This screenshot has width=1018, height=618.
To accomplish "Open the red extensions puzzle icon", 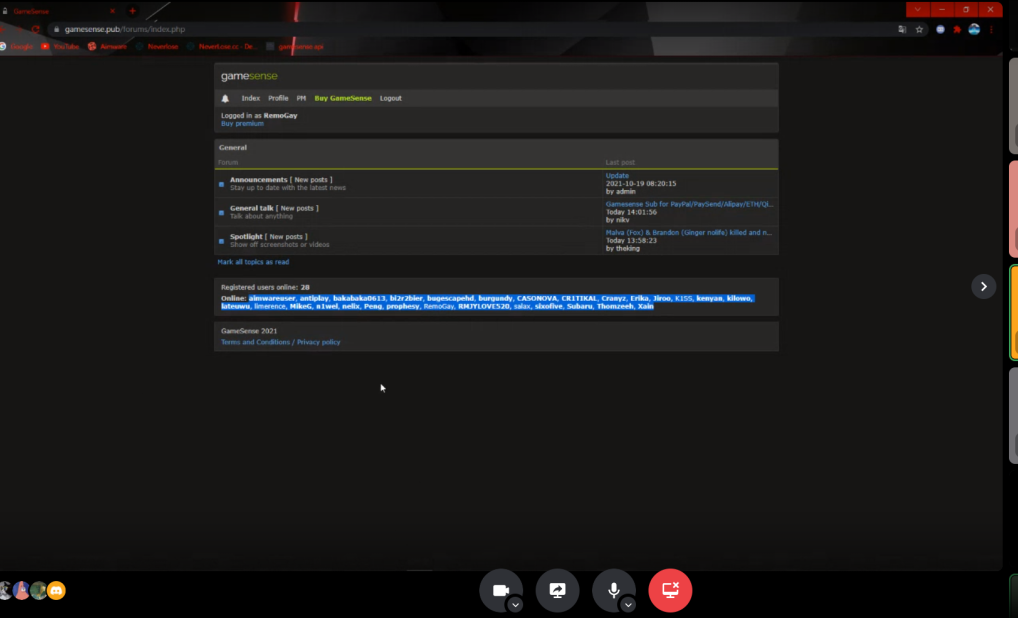I will pos(957,29).
